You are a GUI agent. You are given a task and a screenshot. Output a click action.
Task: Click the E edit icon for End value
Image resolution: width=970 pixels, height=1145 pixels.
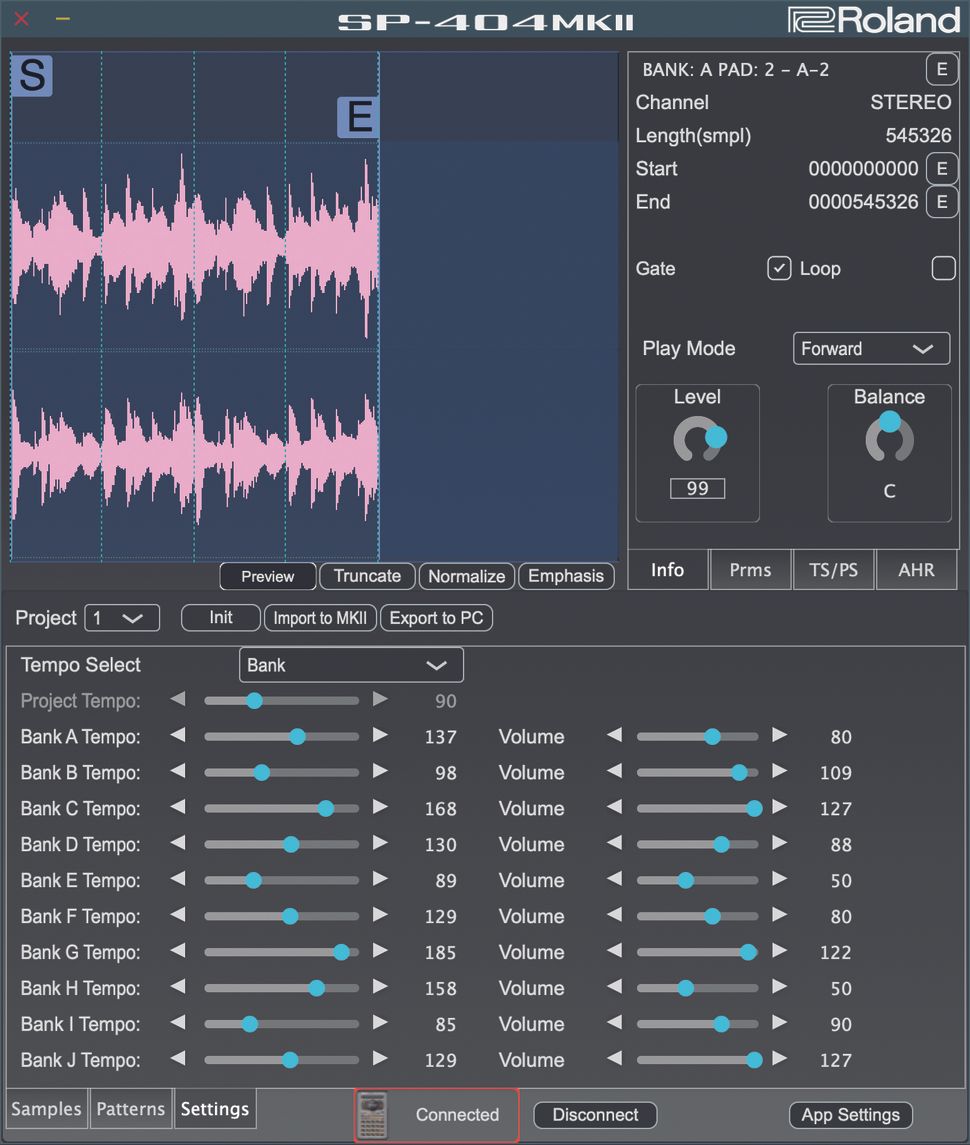[x=941, y=202]
